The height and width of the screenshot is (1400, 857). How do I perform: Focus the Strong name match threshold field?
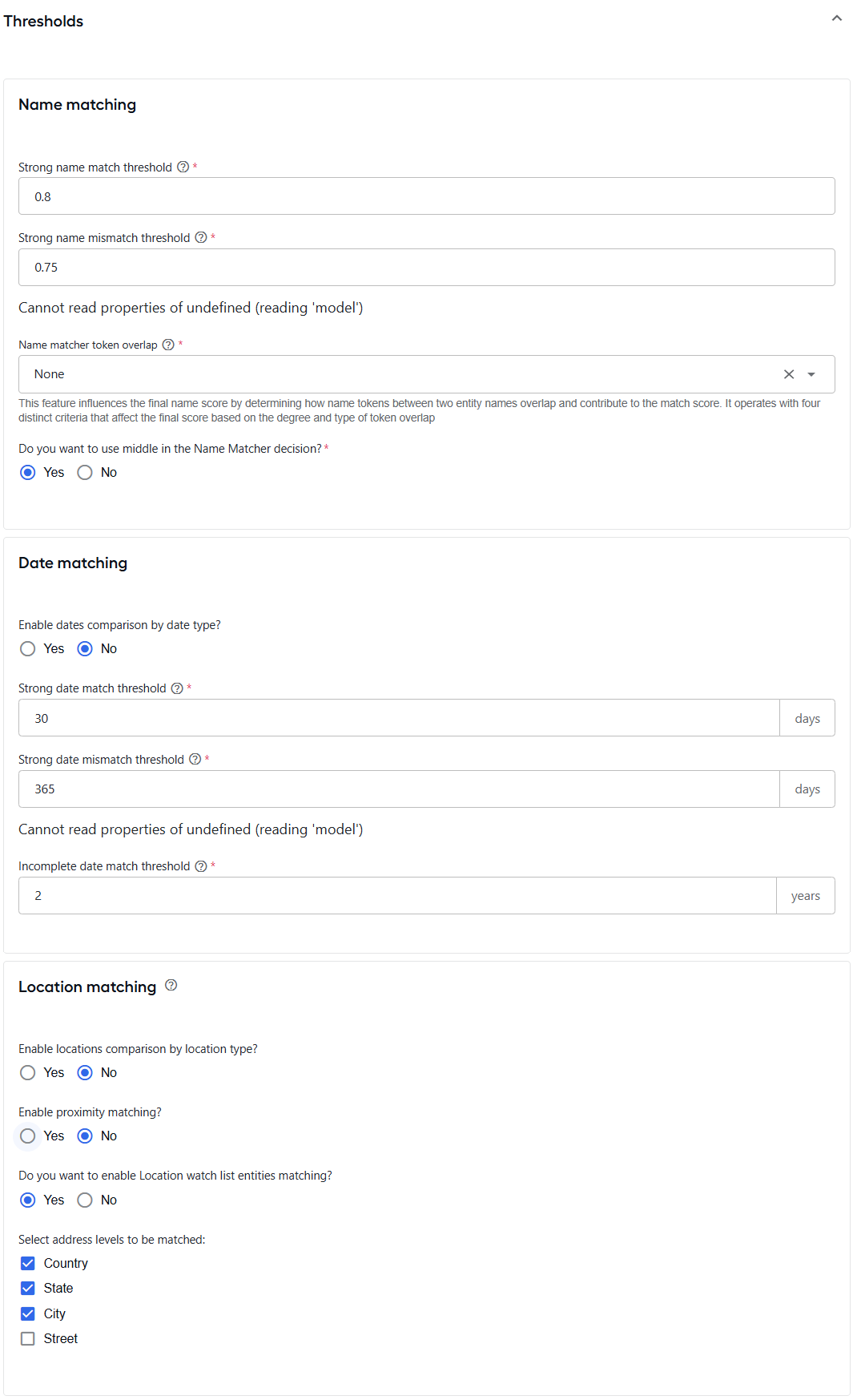pyautogui.click(x=427, y=196)
